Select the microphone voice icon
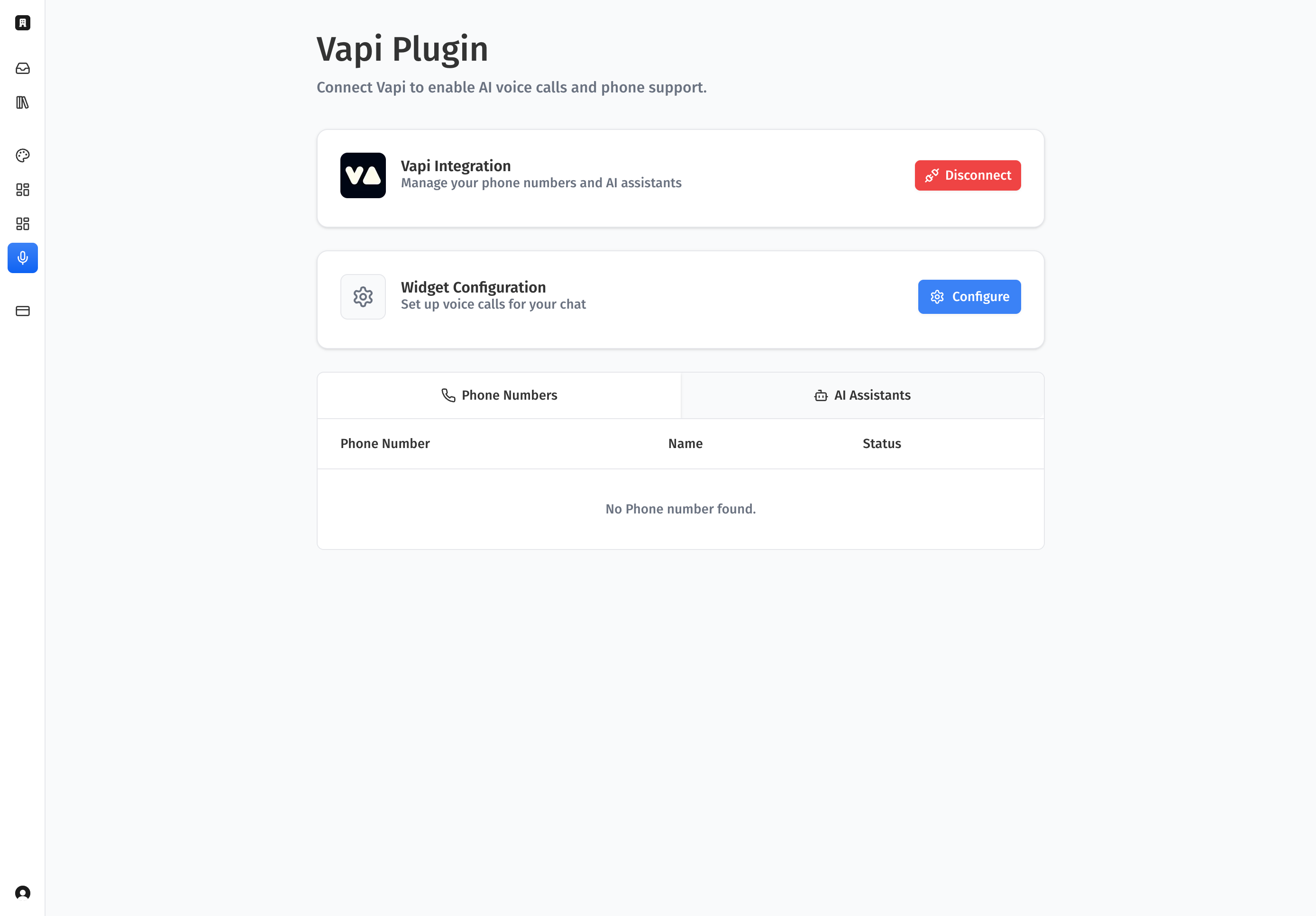 (x=22, y=258)
